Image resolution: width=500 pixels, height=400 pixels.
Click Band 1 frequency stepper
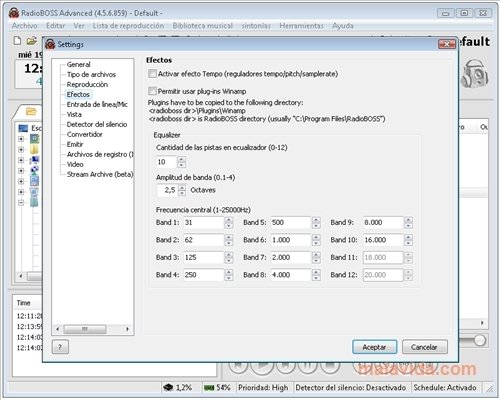pos(229,222)
